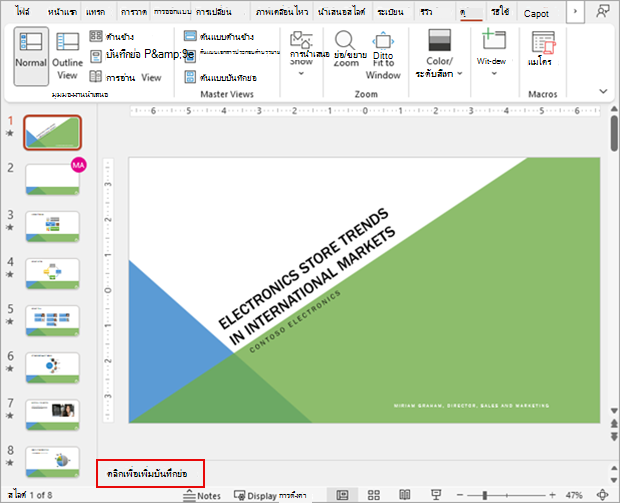Open the Insert tab
Screen dimensions: 620x503
(96, 12)
